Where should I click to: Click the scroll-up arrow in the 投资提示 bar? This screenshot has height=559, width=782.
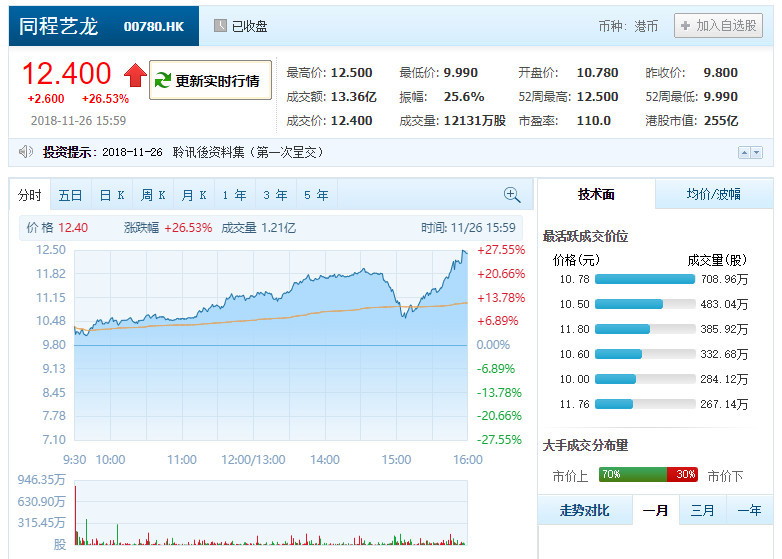[x=744, y=153]
